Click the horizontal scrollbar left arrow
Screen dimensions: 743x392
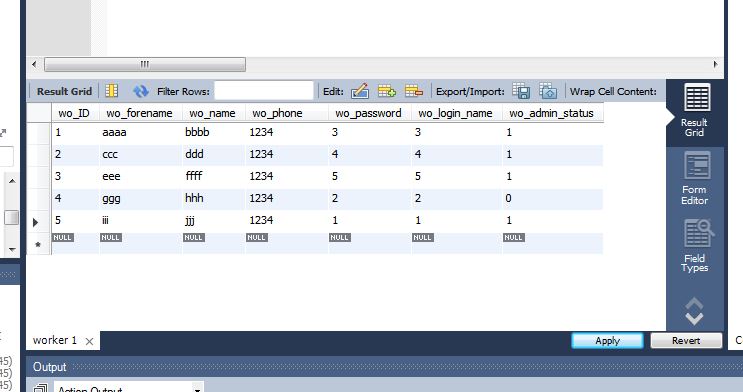click(x=34, y=64)
